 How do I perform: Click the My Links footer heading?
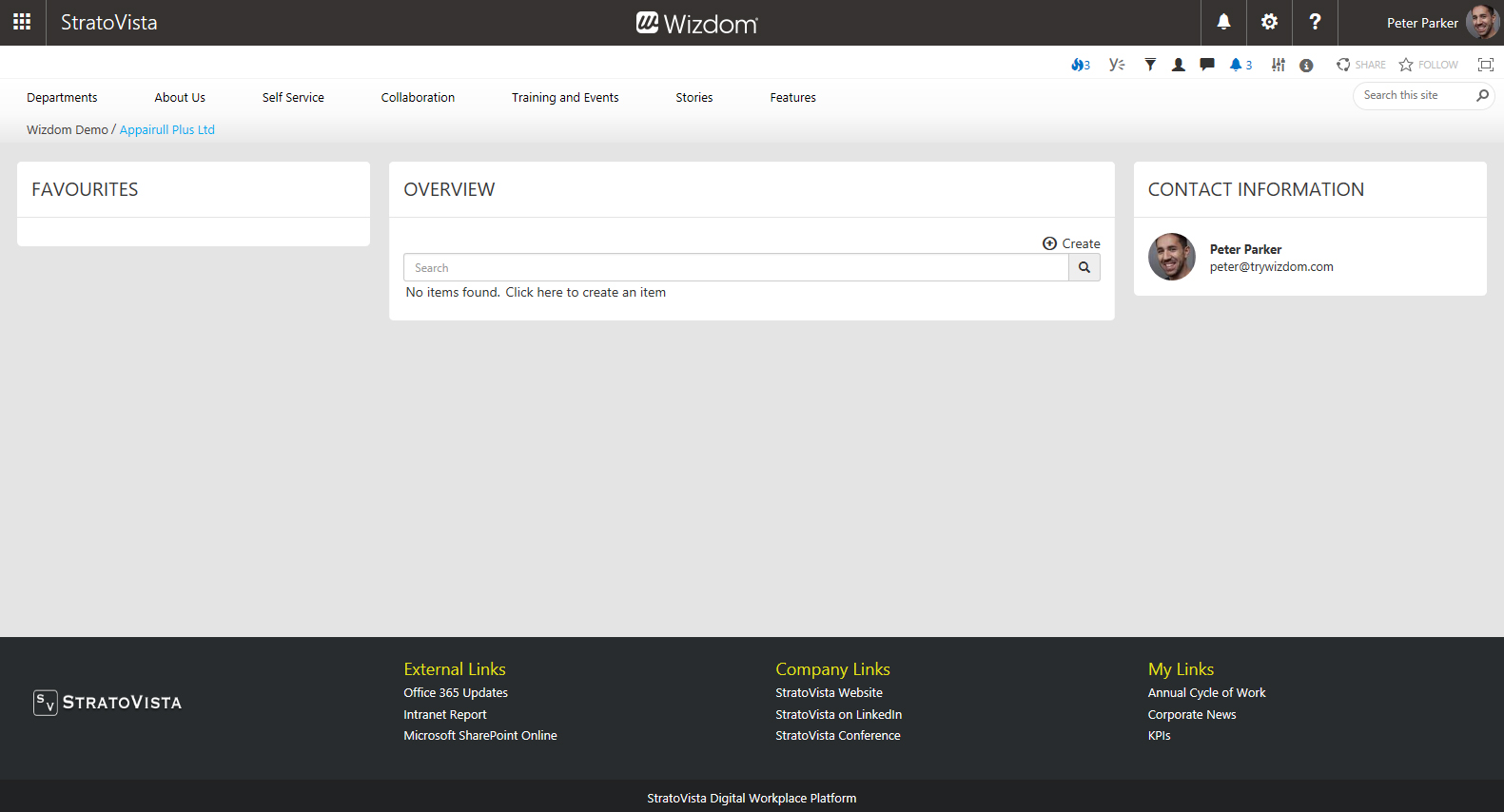pyautogui.click(x=1181, y=668)
